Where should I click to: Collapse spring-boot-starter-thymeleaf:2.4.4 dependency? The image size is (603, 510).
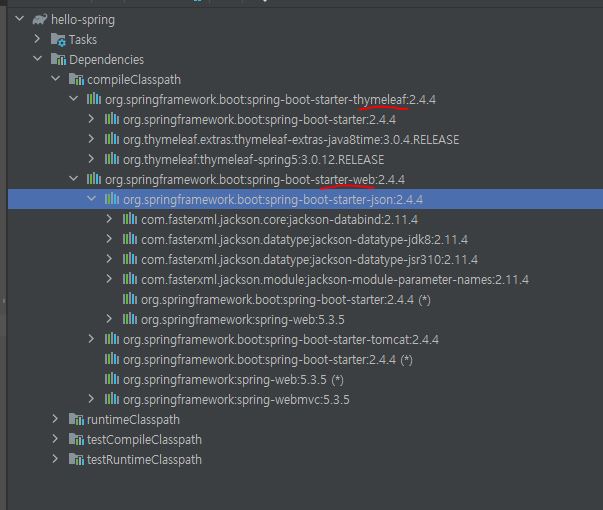pyautogui.click(x=73, y=98)
